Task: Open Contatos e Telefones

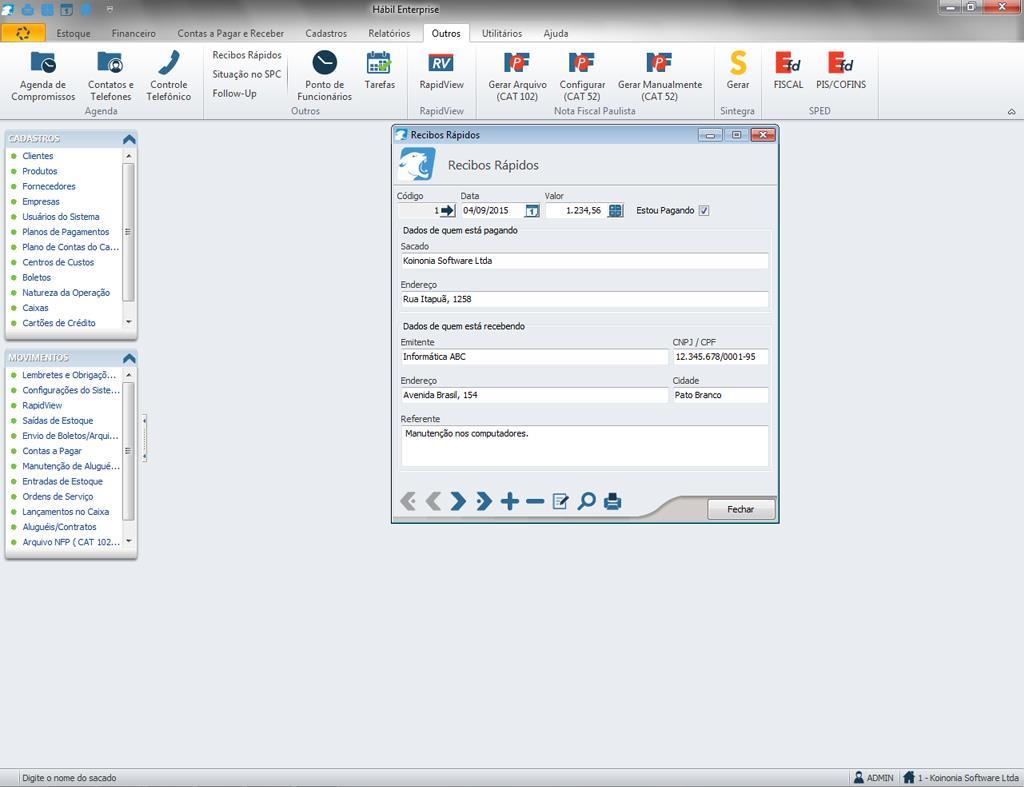Action: [110, 76]
